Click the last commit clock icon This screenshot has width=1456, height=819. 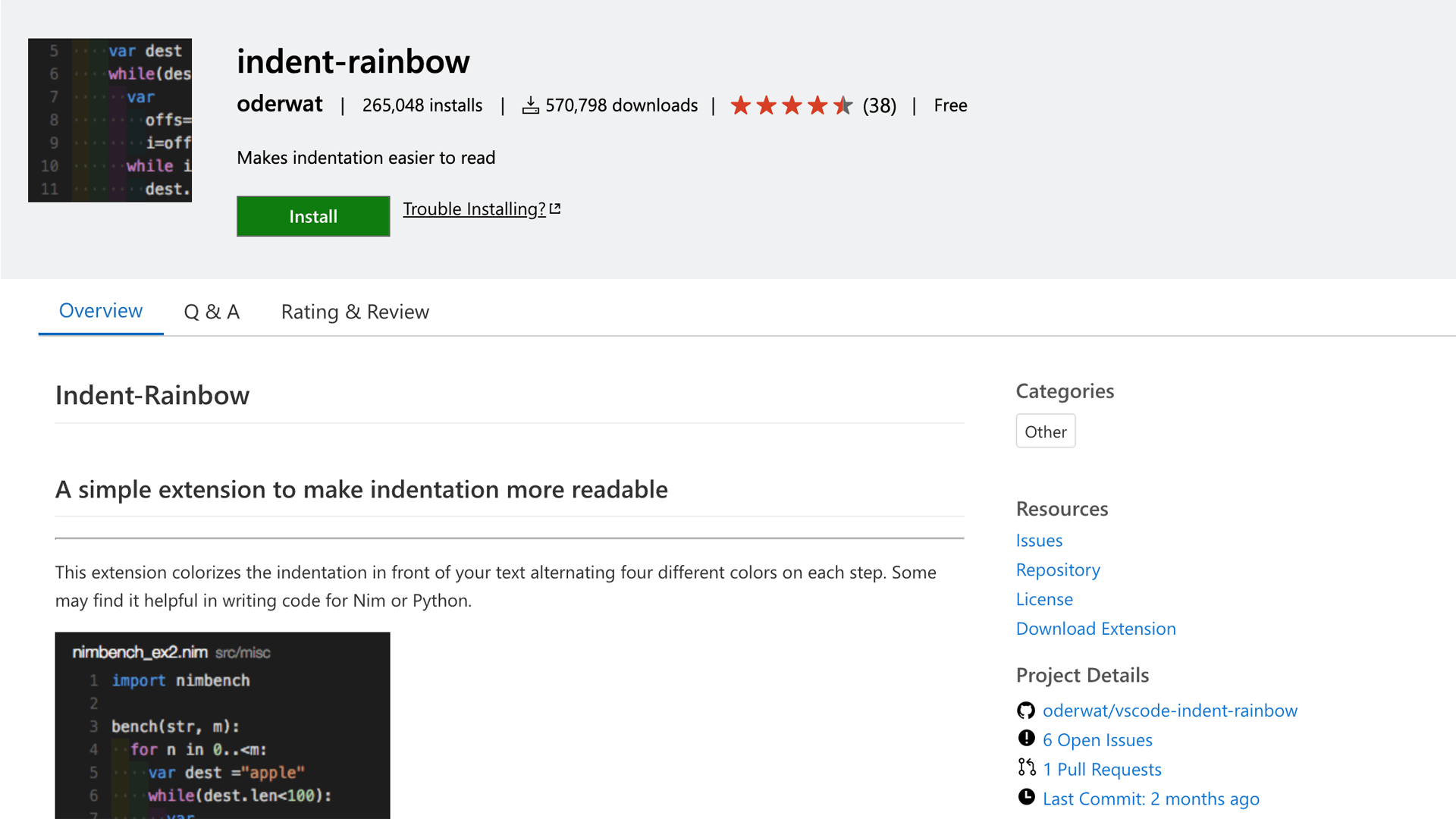(1026, 797)
